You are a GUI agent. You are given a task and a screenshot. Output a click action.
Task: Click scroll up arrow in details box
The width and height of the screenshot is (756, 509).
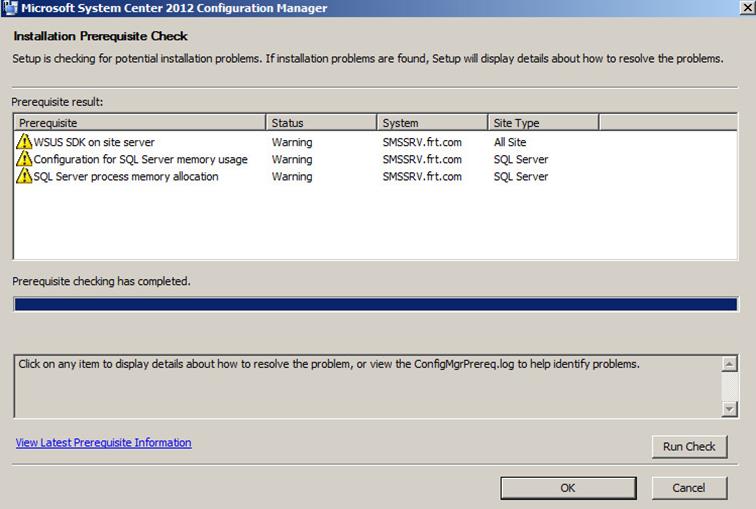click(729, 363)
